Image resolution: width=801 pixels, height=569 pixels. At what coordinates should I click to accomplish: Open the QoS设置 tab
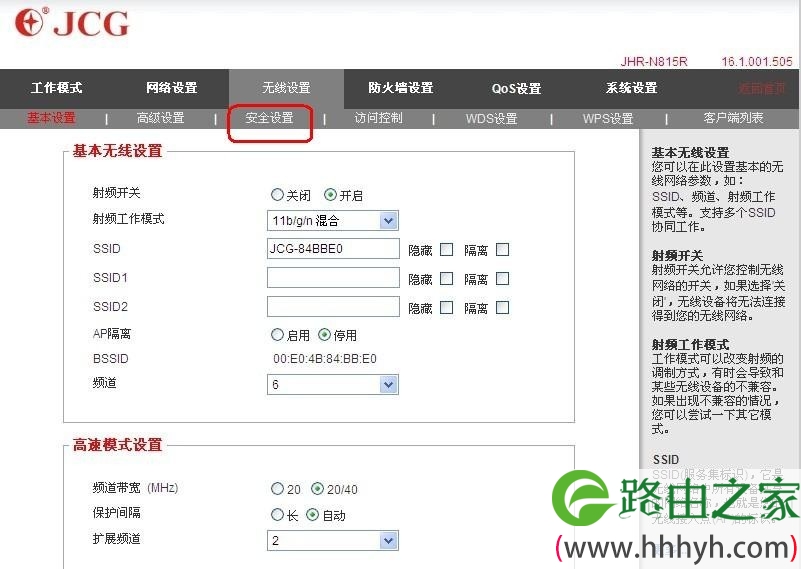516,88
